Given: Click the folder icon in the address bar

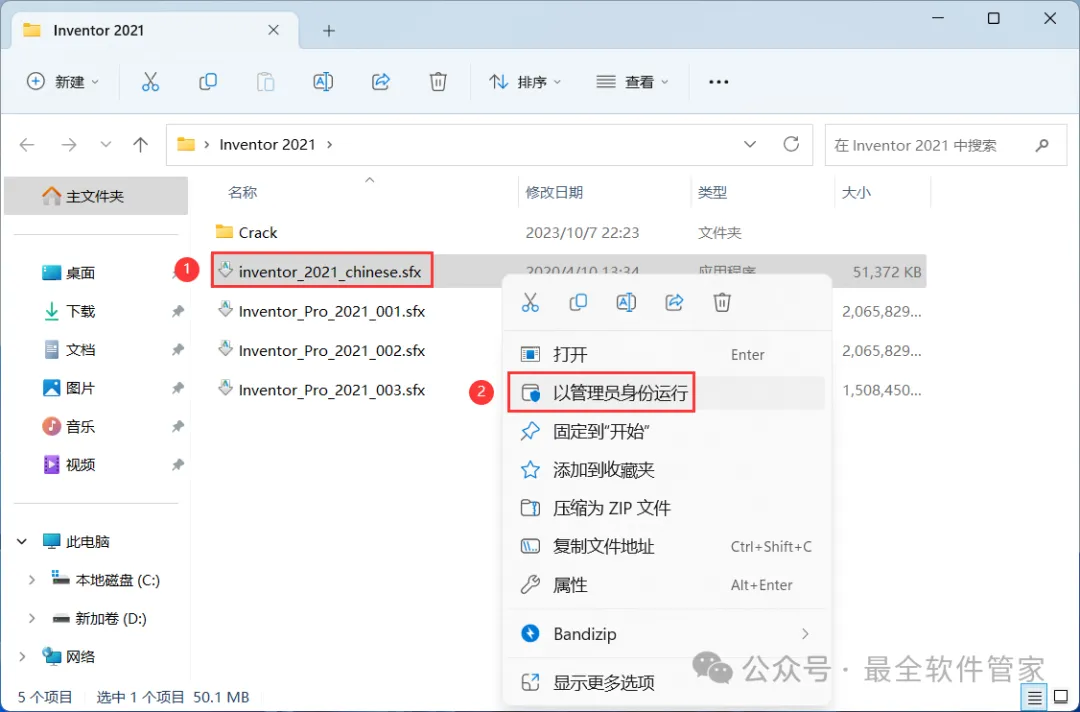Looking at the screenshot, I should 186,145.
